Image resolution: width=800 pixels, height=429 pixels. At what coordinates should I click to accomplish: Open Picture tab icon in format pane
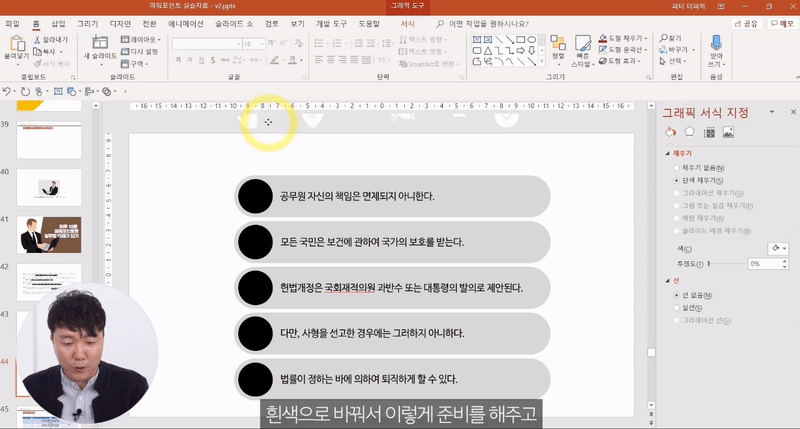click(728, 133)
